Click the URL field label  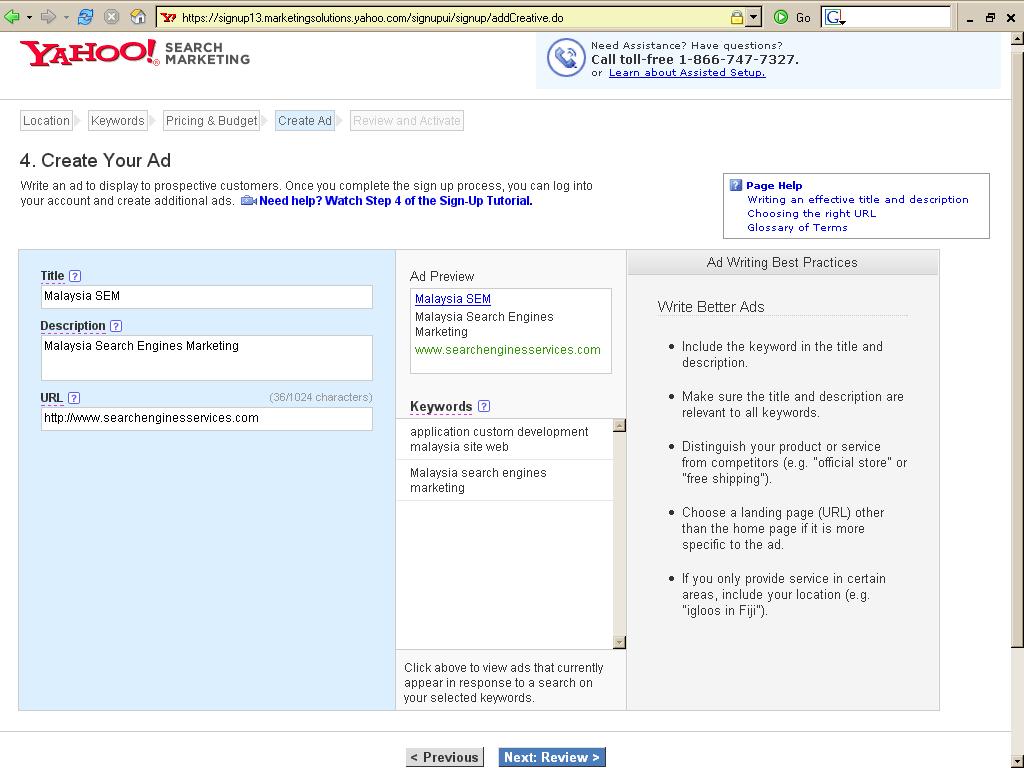tap(52, 398)
